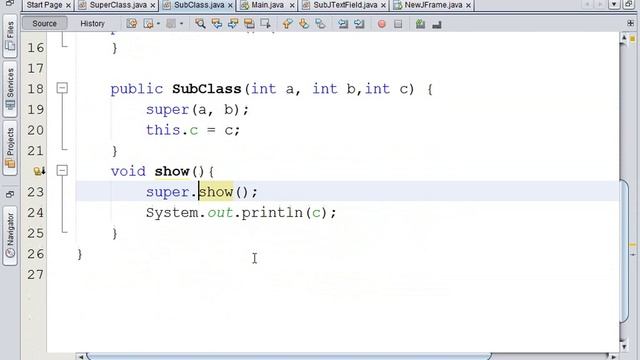Open the Navigator side panel
The image size is (640, 360).
[10, 236]
